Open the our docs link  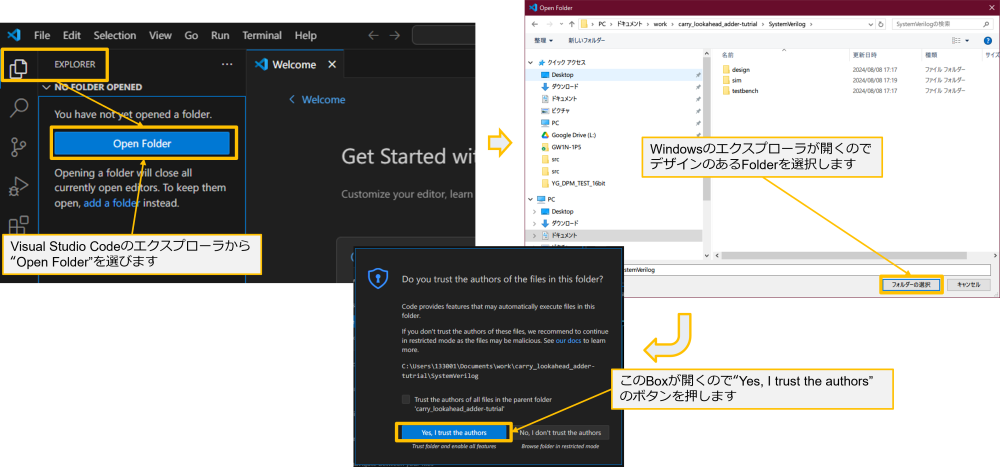click(569, 341)
